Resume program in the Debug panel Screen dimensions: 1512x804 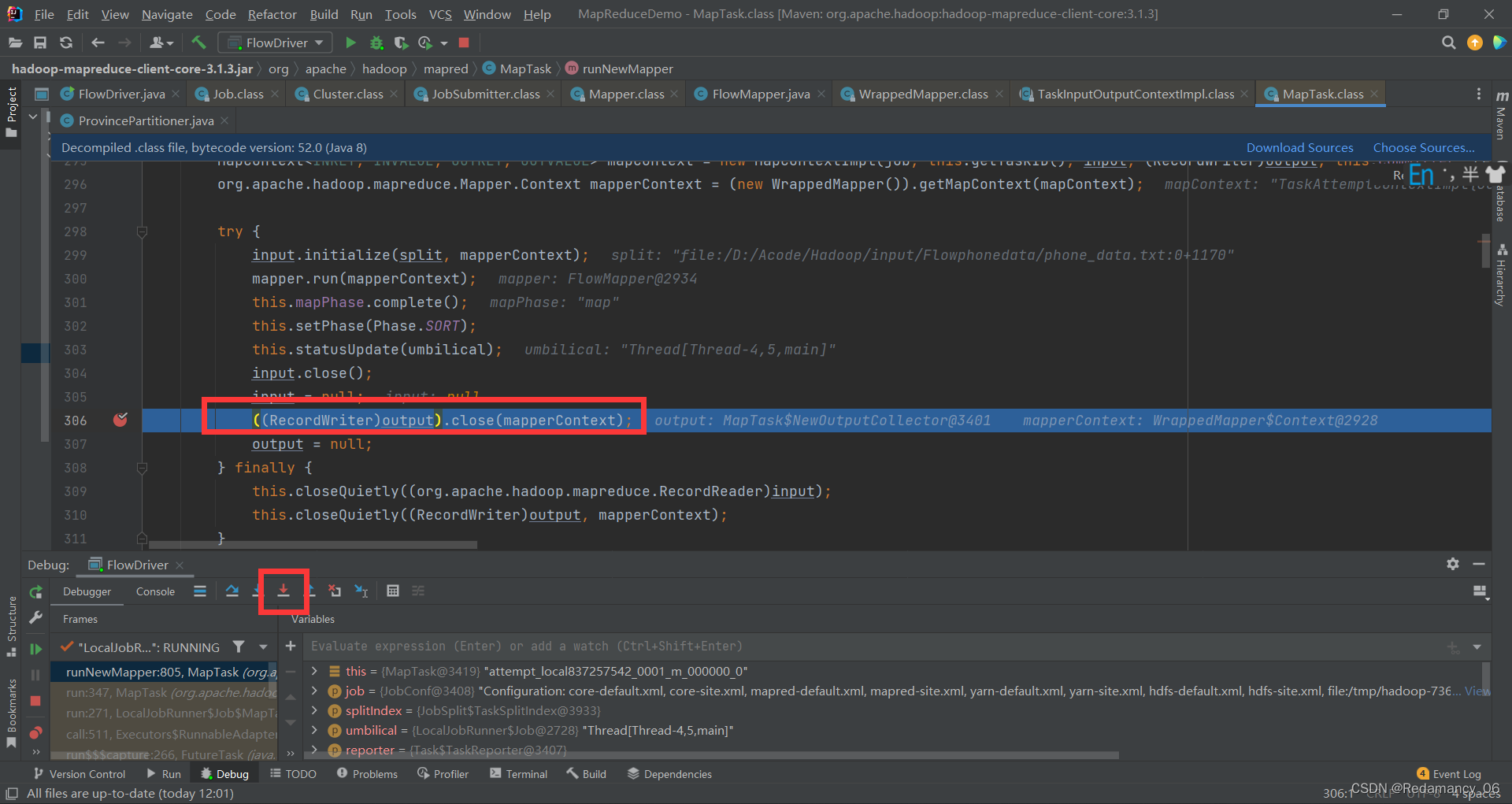[35, 649]
